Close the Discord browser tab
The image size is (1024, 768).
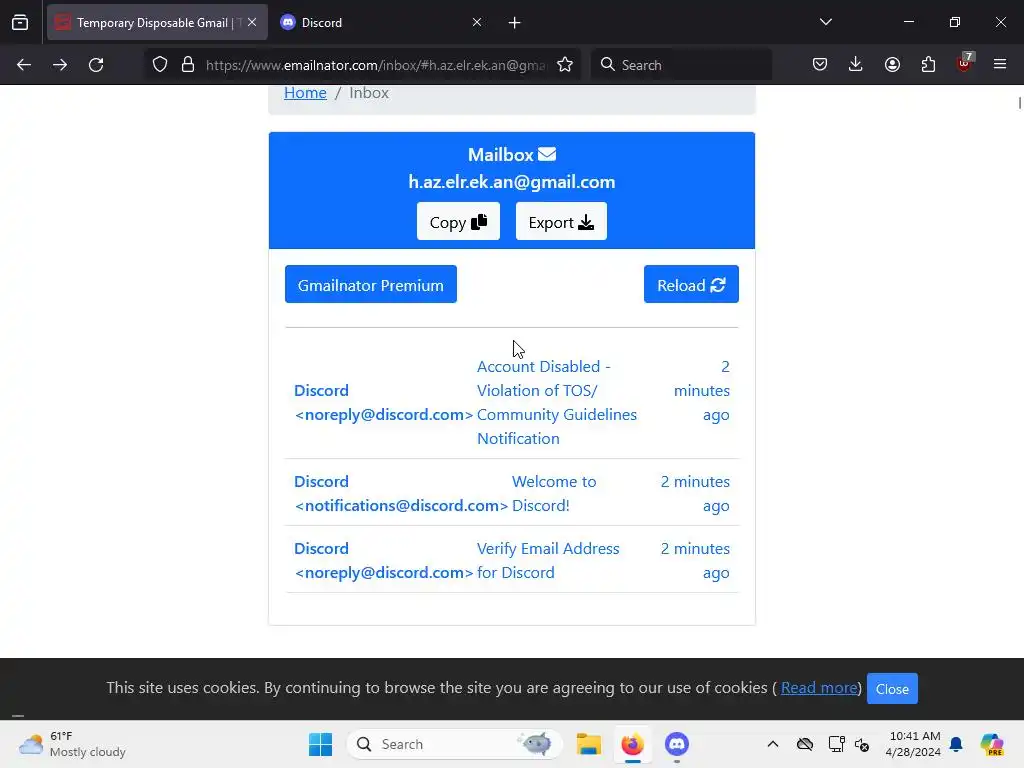(x=477, y=22)
